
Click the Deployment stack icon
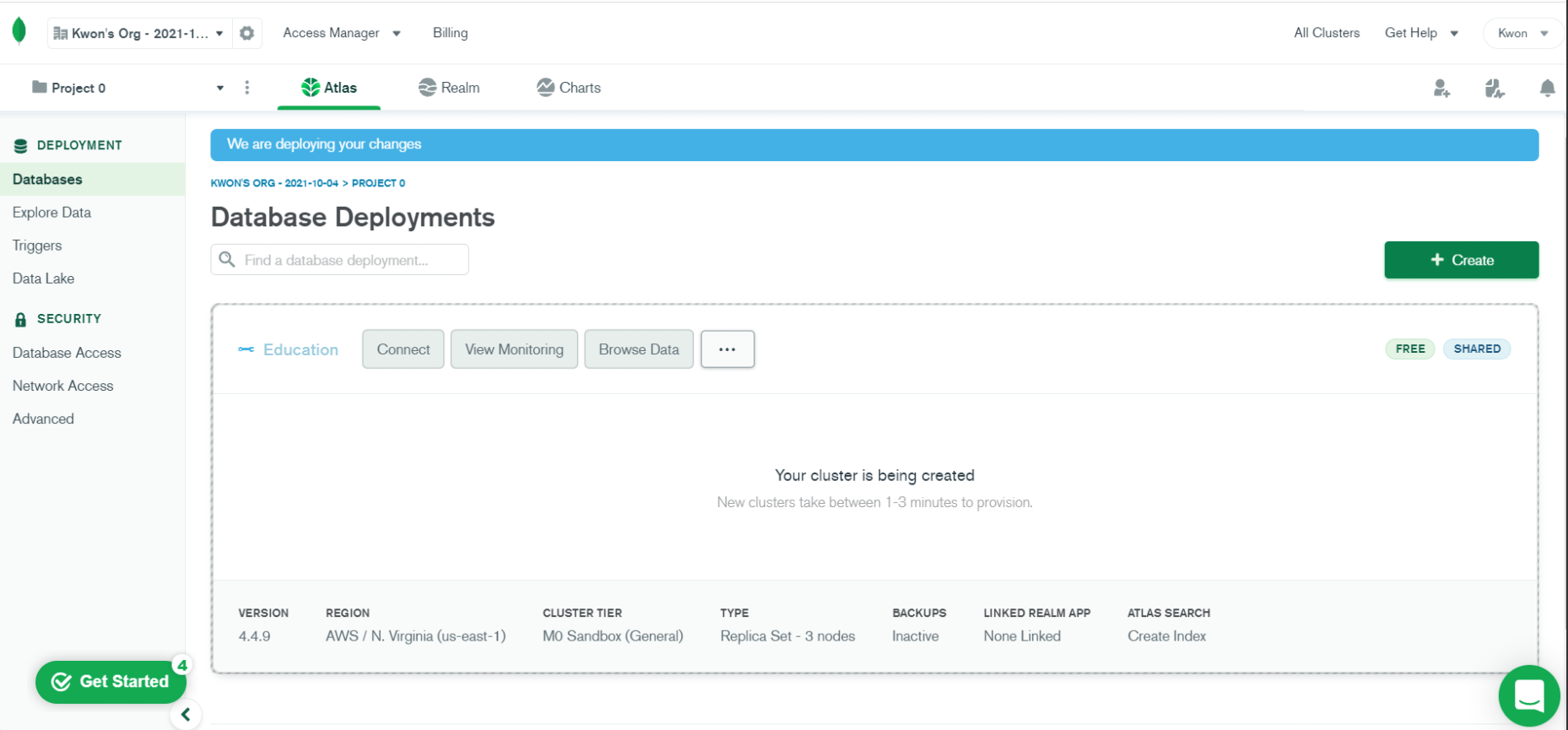click(21, 146)
